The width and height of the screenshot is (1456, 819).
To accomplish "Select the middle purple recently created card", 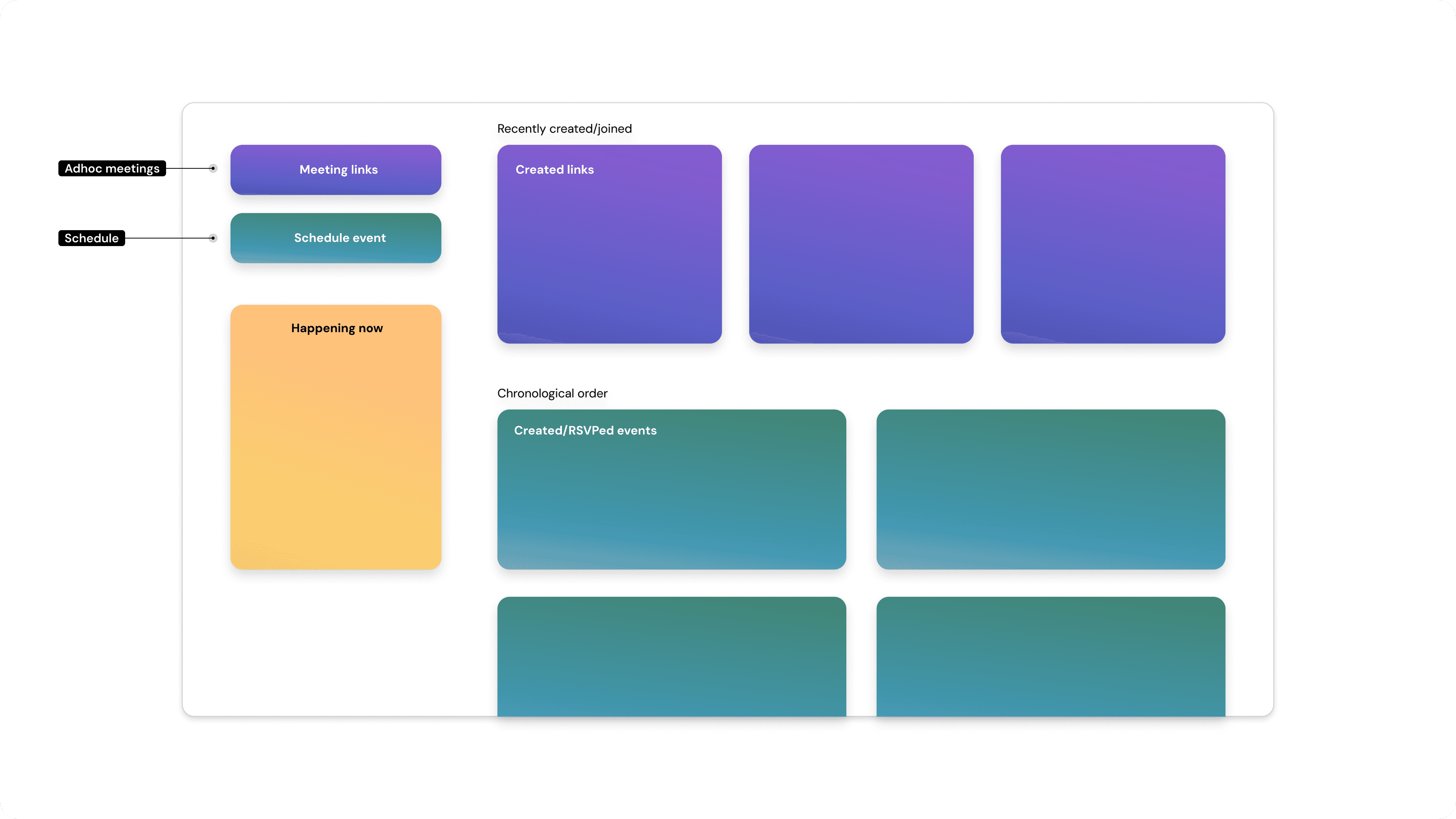I will (x=861, y=244).
